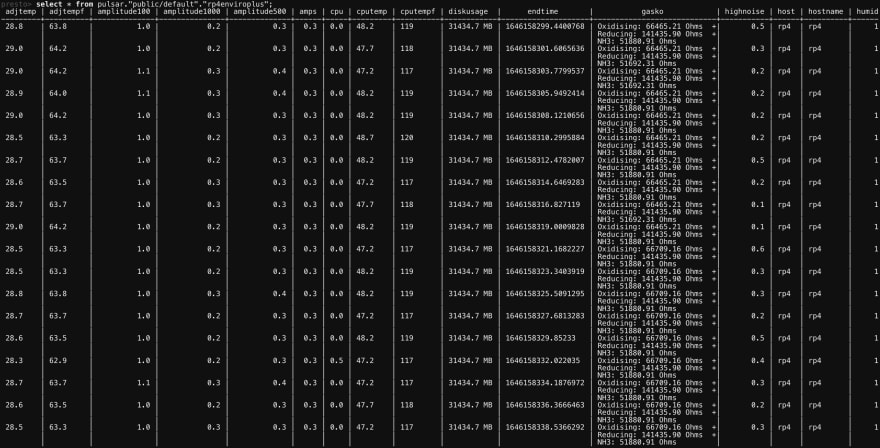Click the gasko column header

pyautogui.click(x=652, y=11)
